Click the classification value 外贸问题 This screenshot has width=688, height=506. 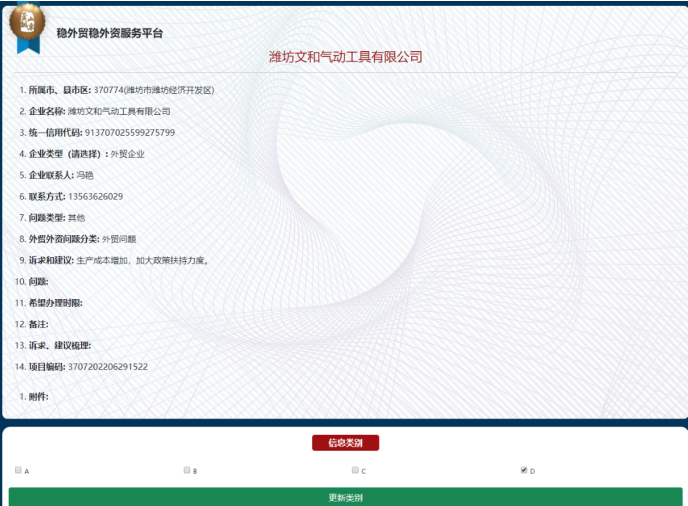(x=119, y=239)
